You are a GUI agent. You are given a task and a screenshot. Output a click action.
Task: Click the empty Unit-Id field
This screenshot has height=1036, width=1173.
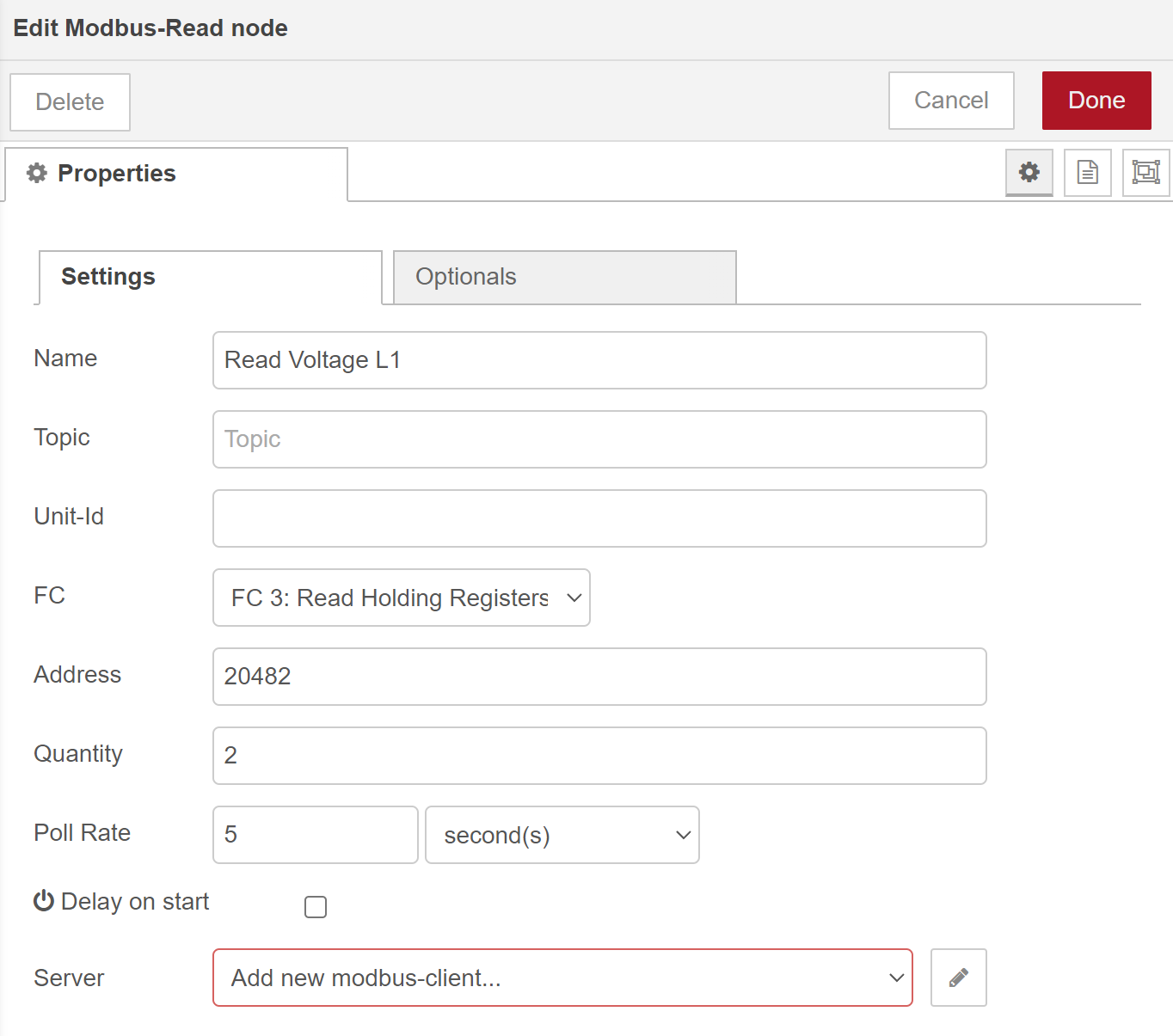599,518
